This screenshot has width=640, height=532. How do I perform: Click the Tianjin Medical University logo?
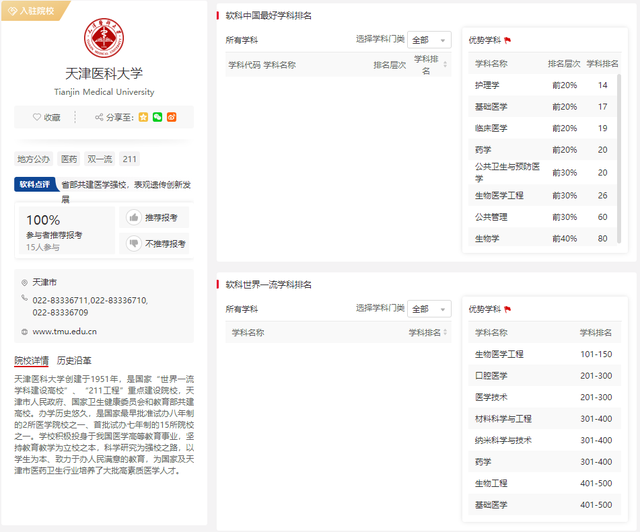tap(104, 38)
